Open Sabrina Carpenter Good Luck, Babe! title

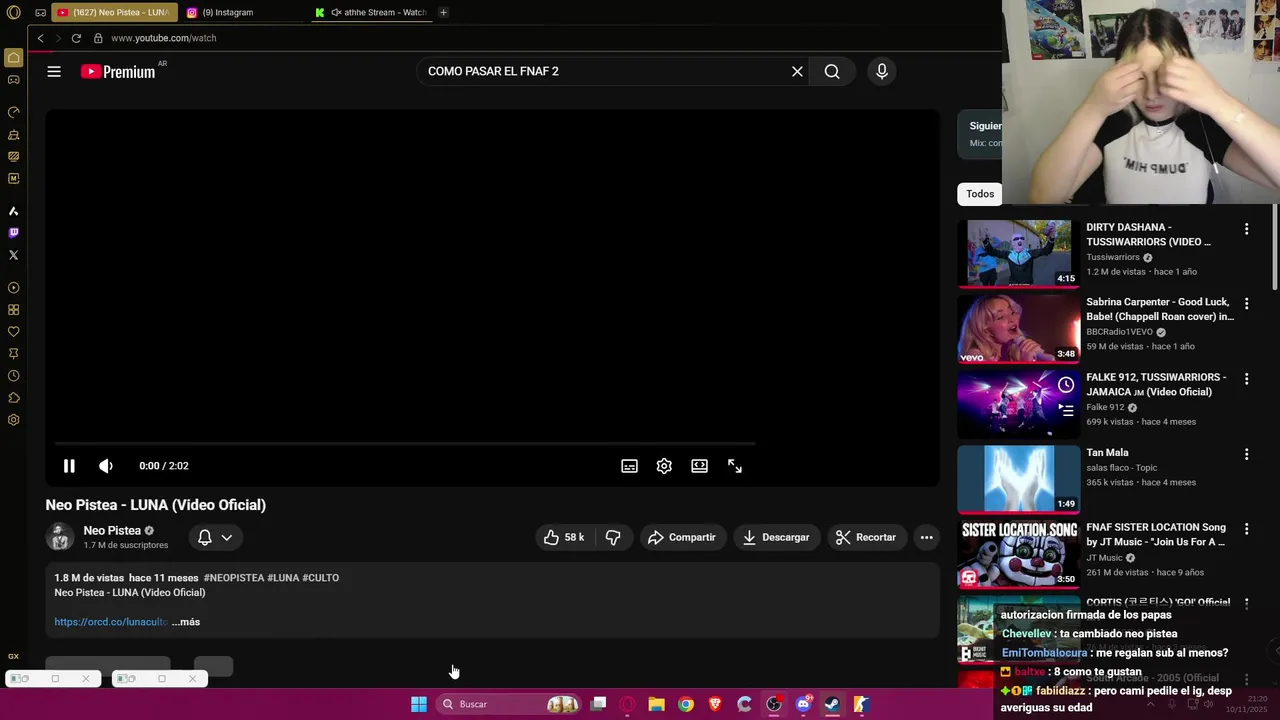[x=1160, y=309]
